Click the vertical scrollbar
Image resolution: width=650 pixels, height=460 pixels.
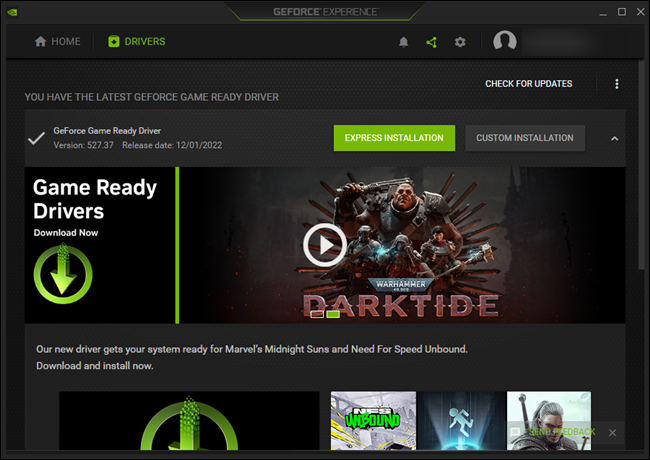[641, 166]
